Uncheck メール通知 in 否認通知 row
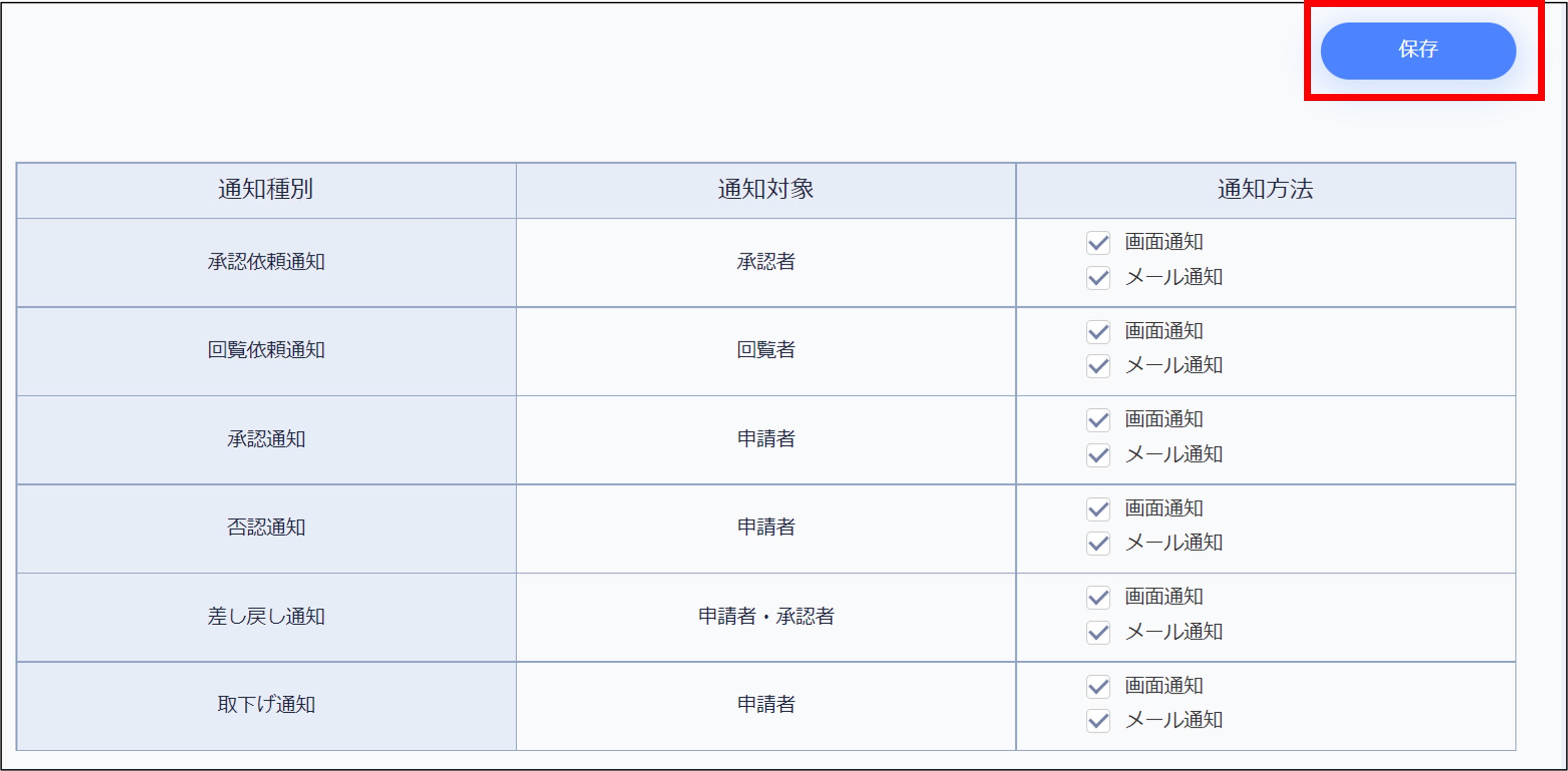Screen dimensions: 1568x771 1098,544
